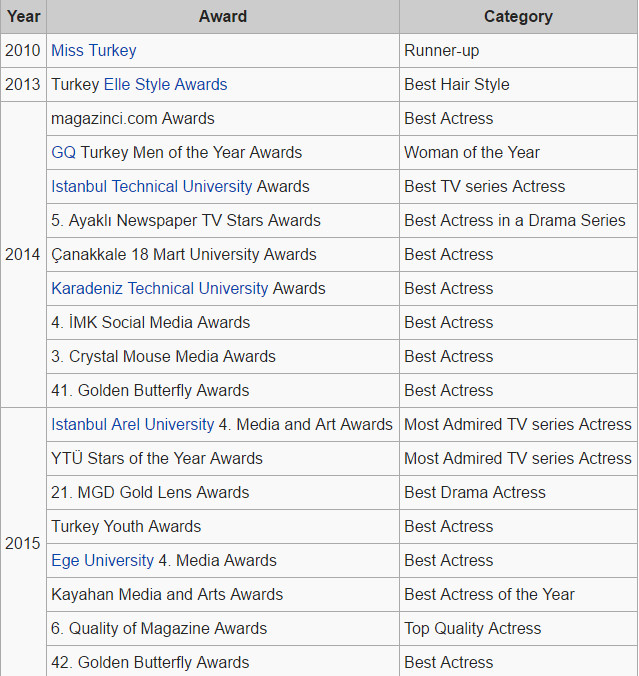Screen dimensions: 639x676
Task: Click the Best Drama Actress cell
Action: pyautogui.click(x=475, y=493)
